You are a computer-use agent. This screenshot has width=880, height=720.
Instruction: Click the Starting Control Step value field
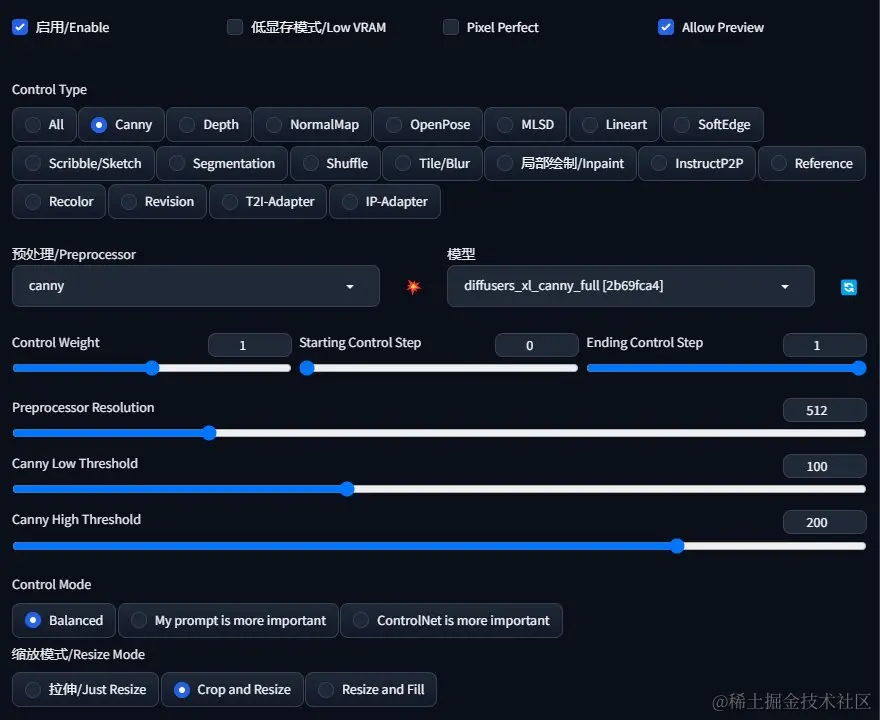537,345
